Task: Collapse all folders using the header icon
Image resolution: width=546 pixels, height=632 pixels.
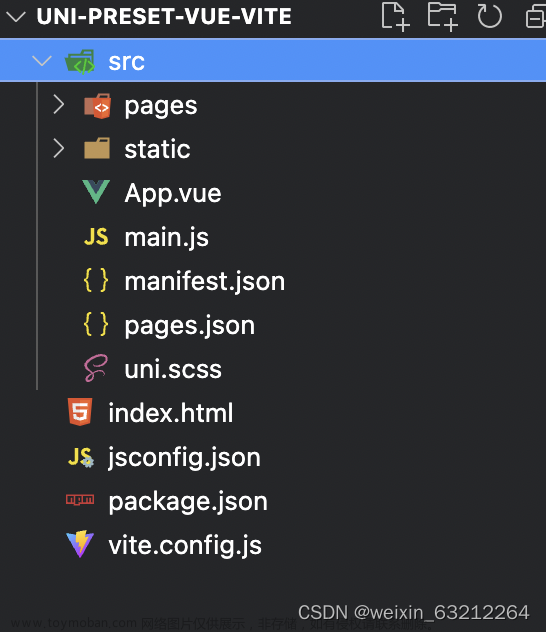Action: (x=536, y=17)
